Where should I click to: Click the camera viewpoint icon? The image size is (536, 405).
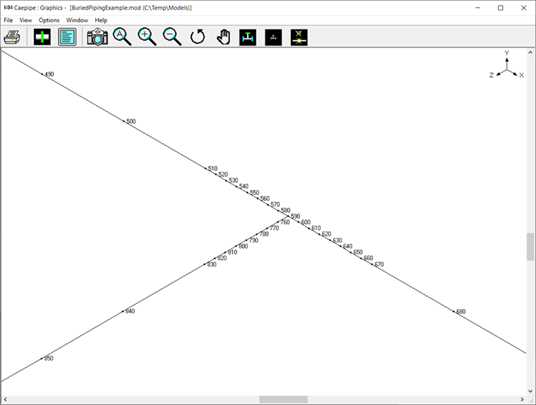pos(97,37)
